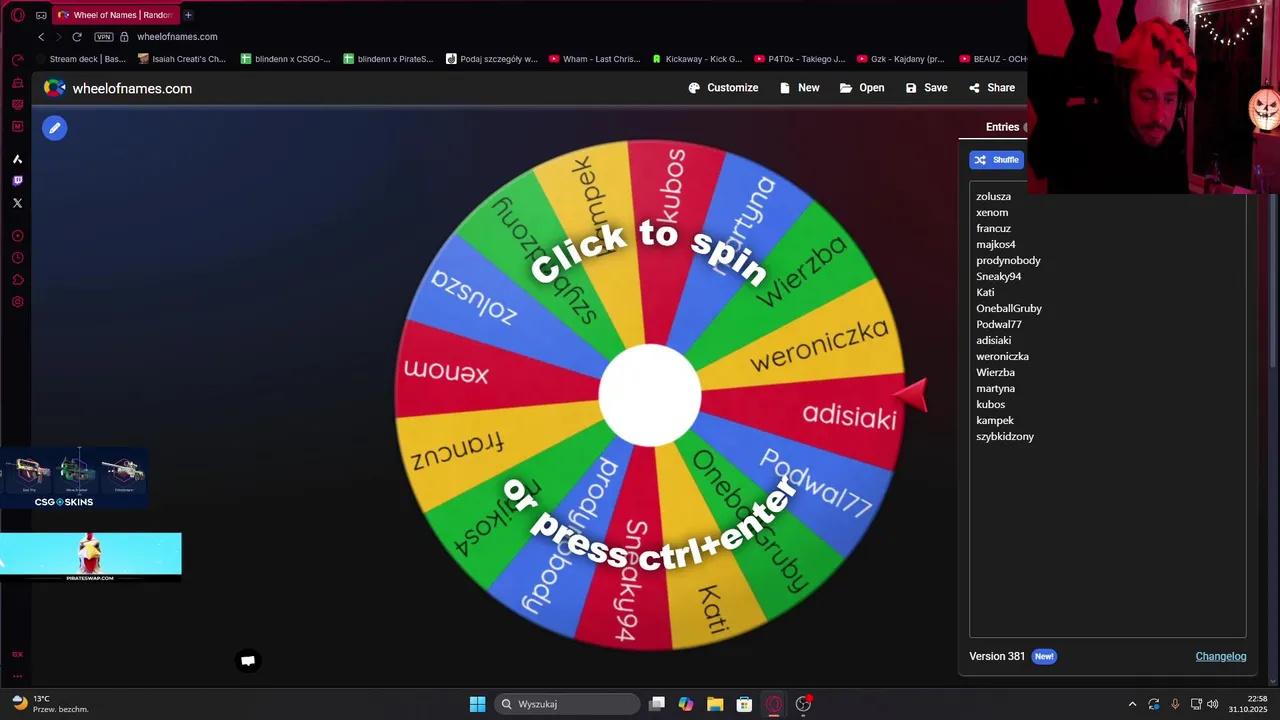Open Gzk - Kajdany bookmark

pyautogui.click(x=902, y=59)
